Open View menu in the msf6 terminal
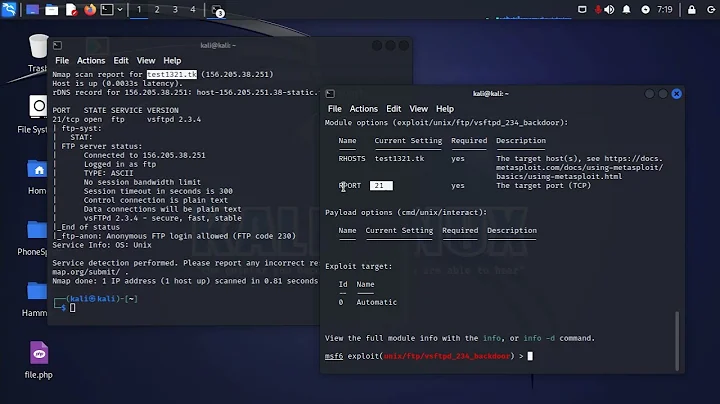Image resolution: width=720 pixels, height=404 pixels. pyautogui.click(x=418, y=109)
